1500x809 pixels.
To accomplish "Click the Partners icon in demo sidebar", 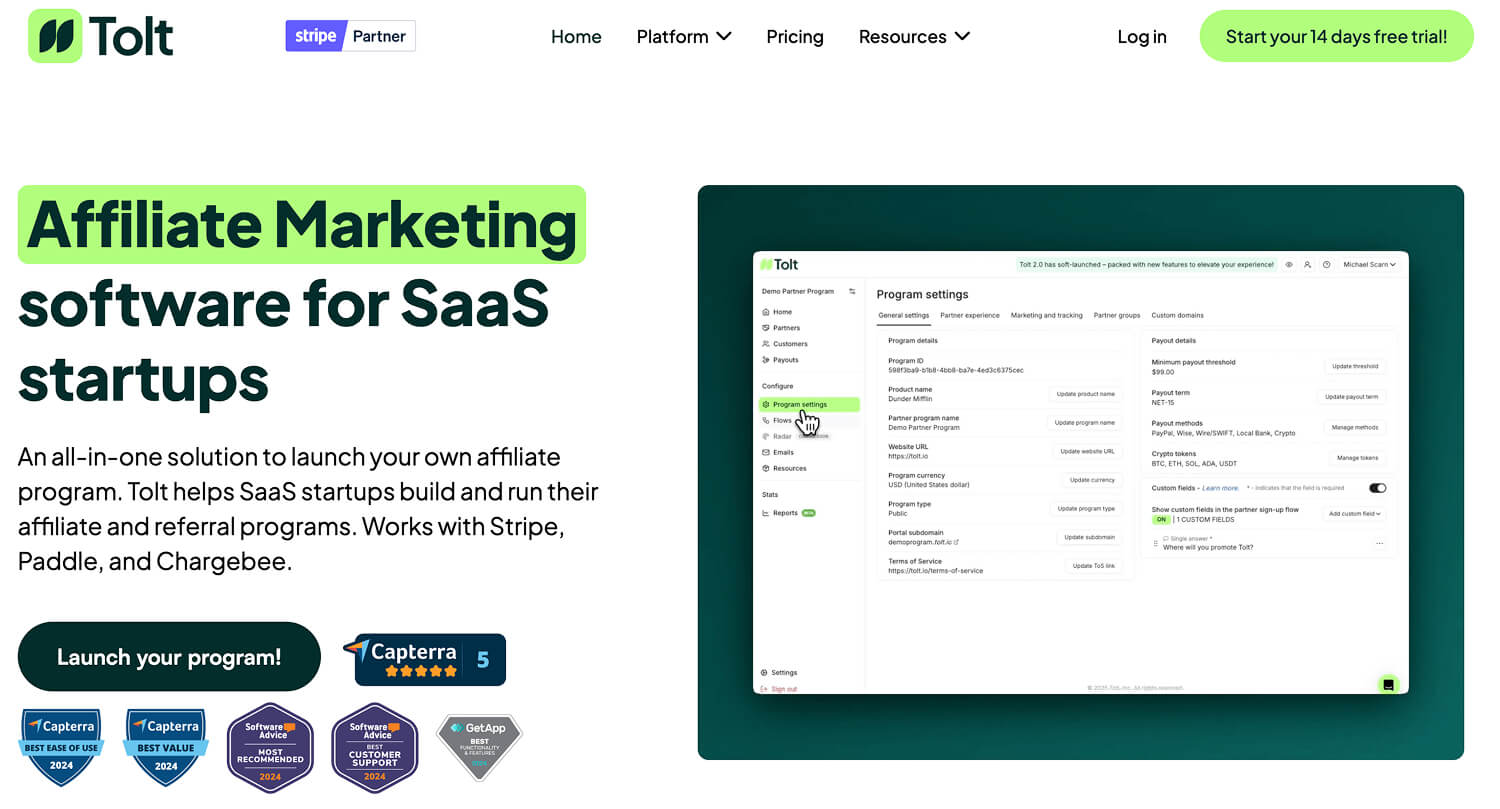I will click(x=765, y=328).
